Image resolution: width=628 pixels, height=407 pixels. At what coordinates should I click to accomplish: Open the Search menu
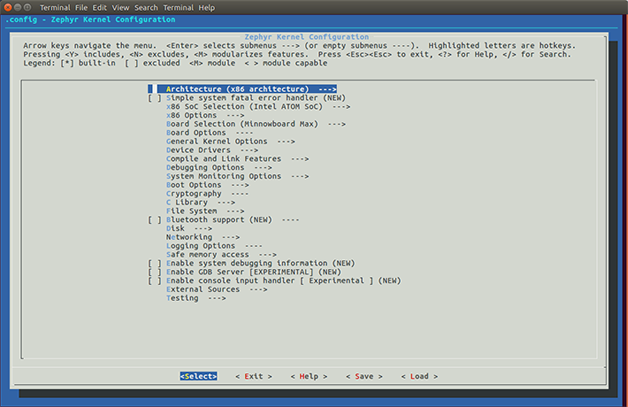[146, 8]
